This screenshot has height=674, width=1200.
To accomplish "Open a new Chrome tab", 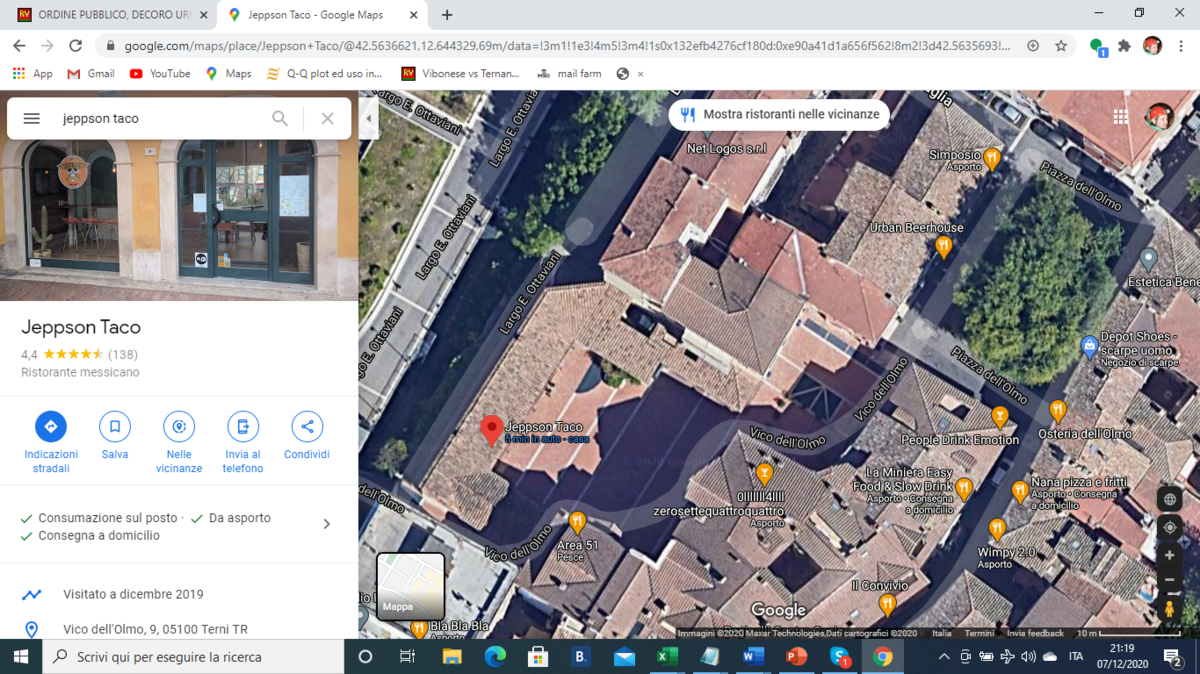I will (x=447, y=15).
